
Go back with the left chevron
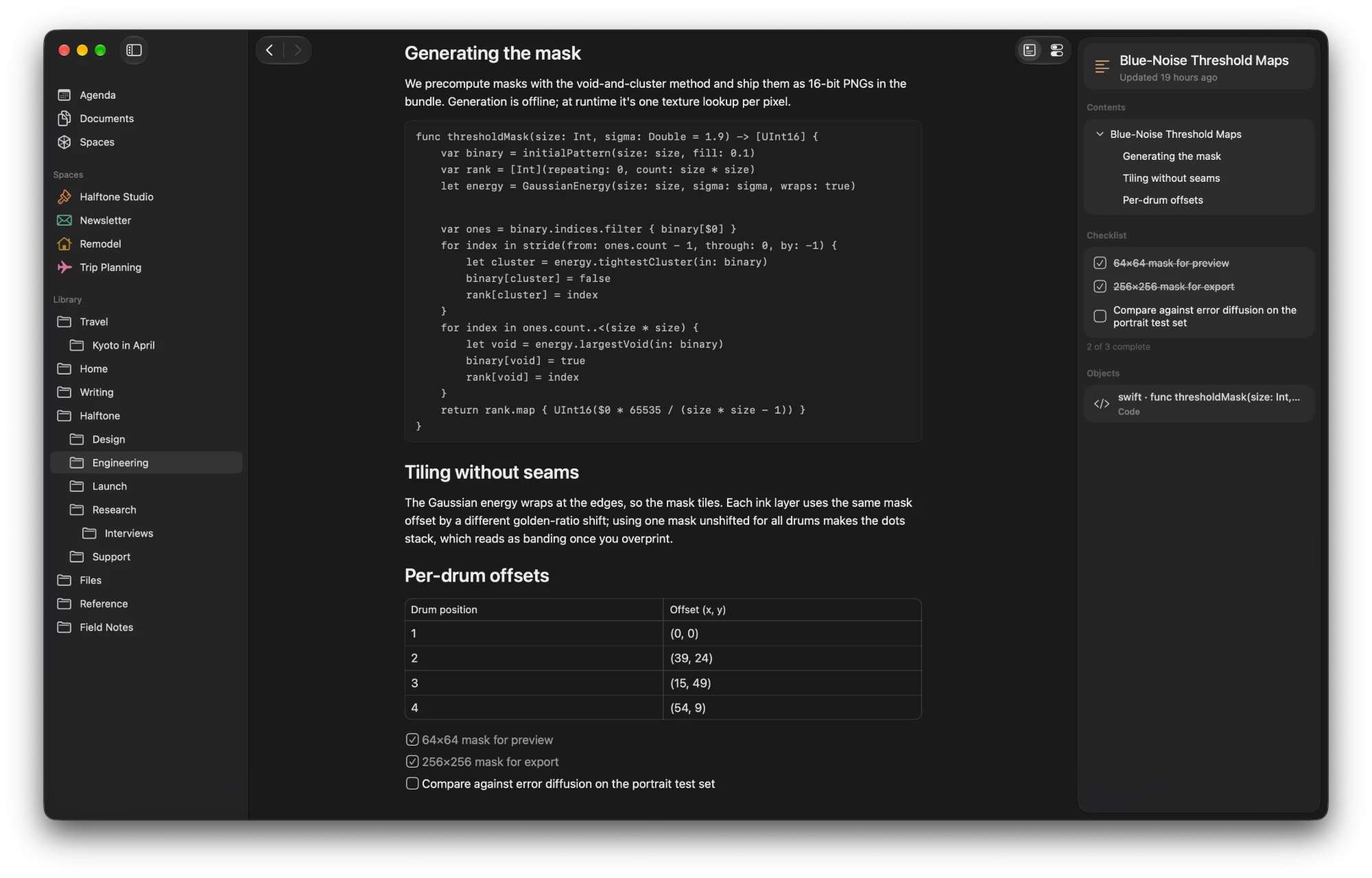(x=270, y=50)
